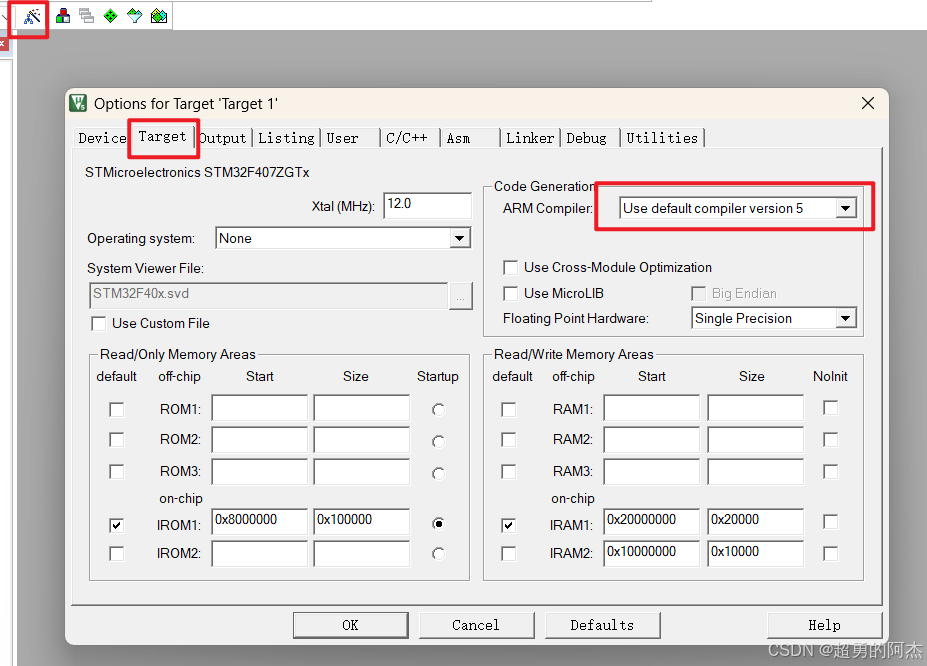Uncheck the IROM1 default checkbox
This screenshot has height=666, width=927.
(x=117, y=525)
